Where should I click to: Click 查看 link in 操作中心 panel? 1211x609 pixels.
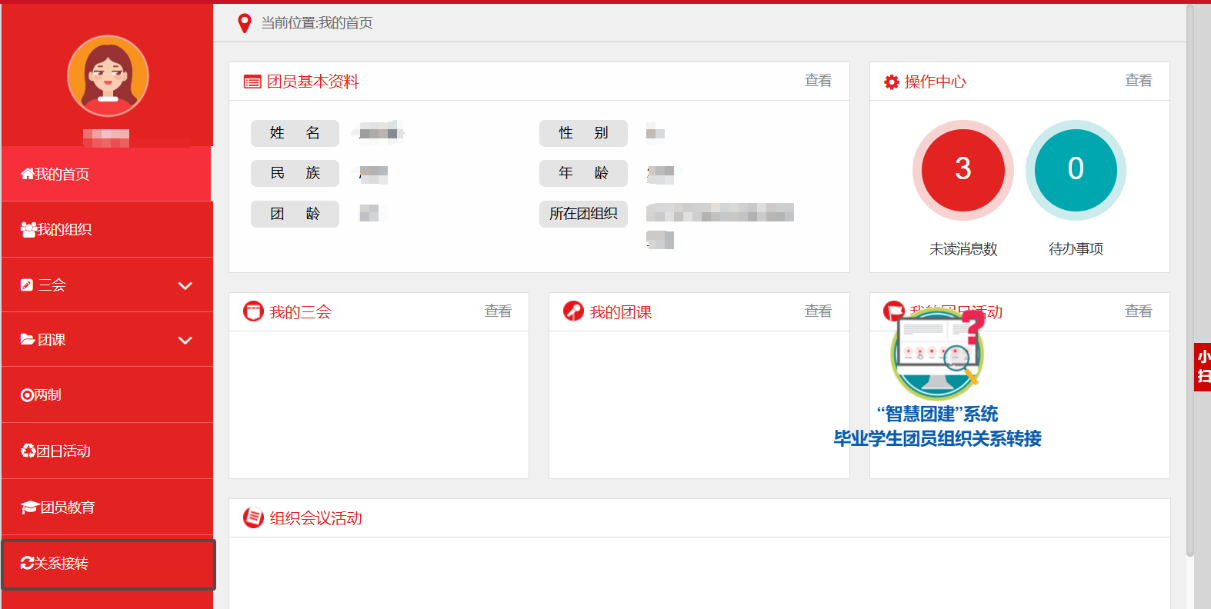pos(1138,81)
